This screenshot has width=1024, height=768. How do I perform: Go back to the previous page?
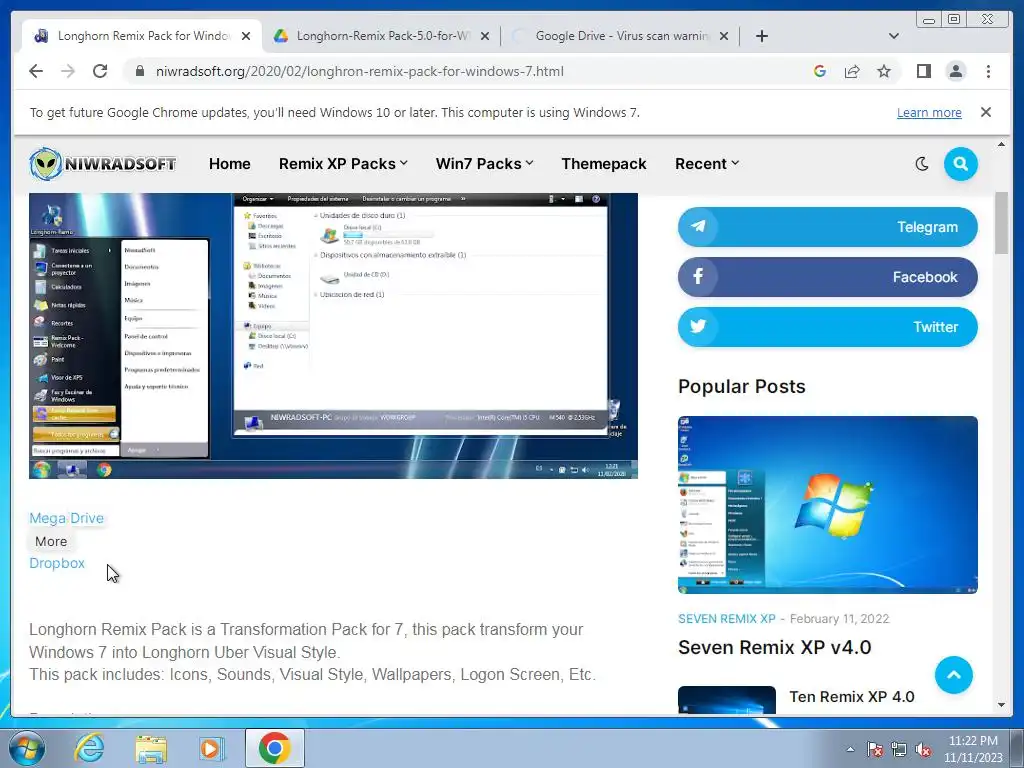(x=36, y=71)
